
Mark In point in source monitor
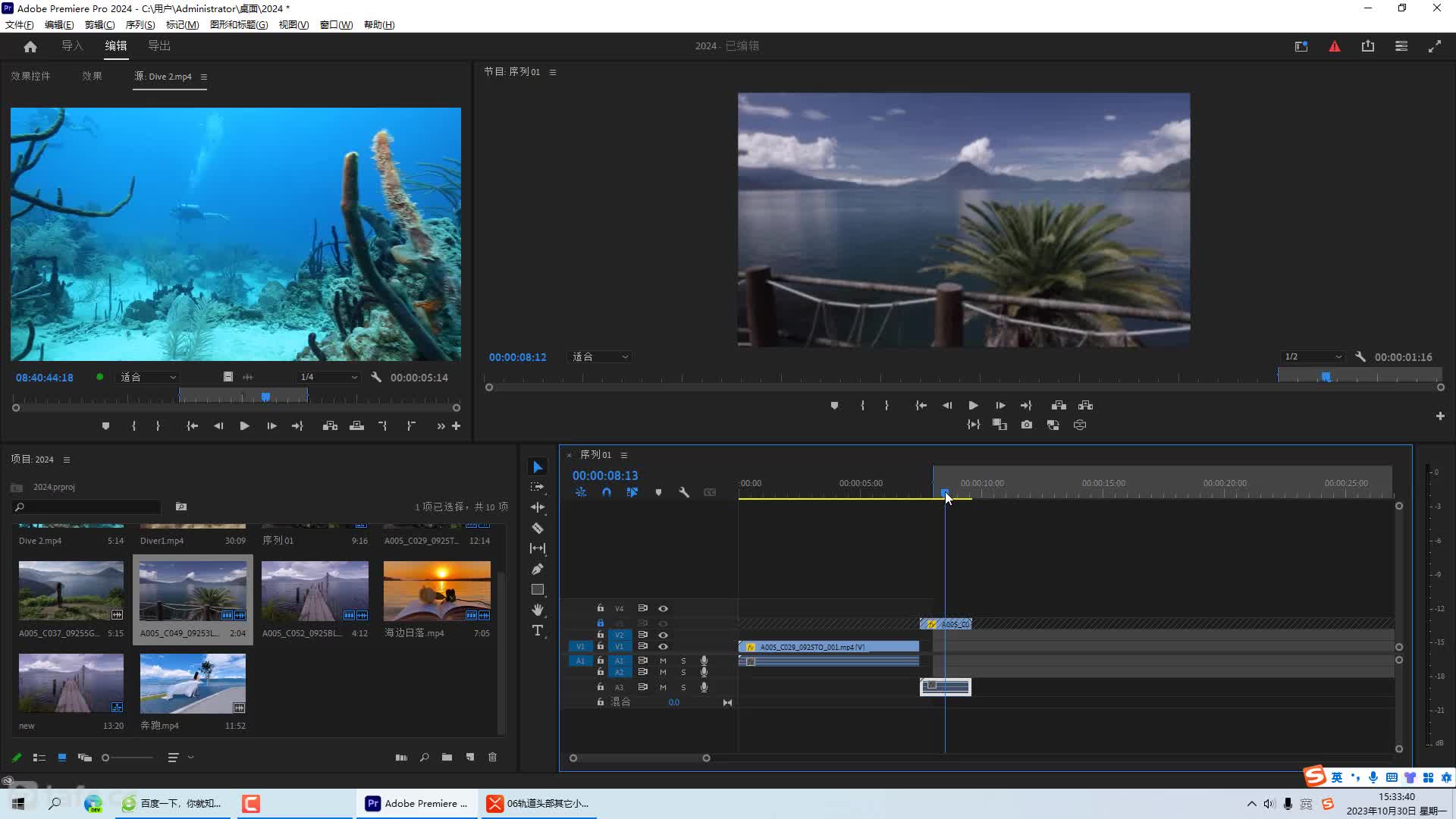click(x=133, y=426)
